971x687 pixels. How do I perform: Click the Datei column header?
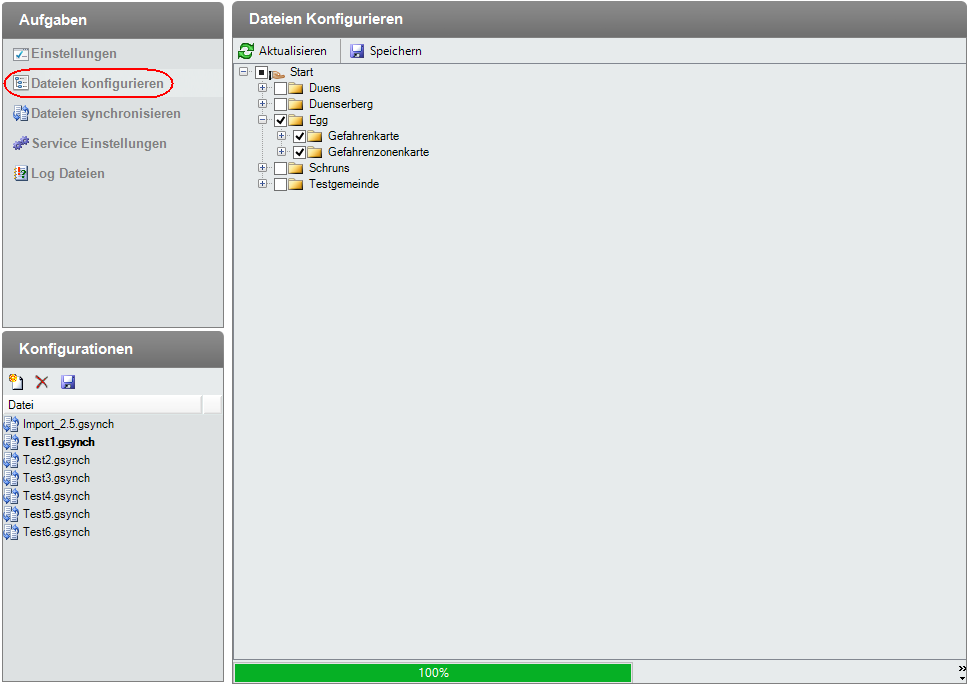point(100,405)
